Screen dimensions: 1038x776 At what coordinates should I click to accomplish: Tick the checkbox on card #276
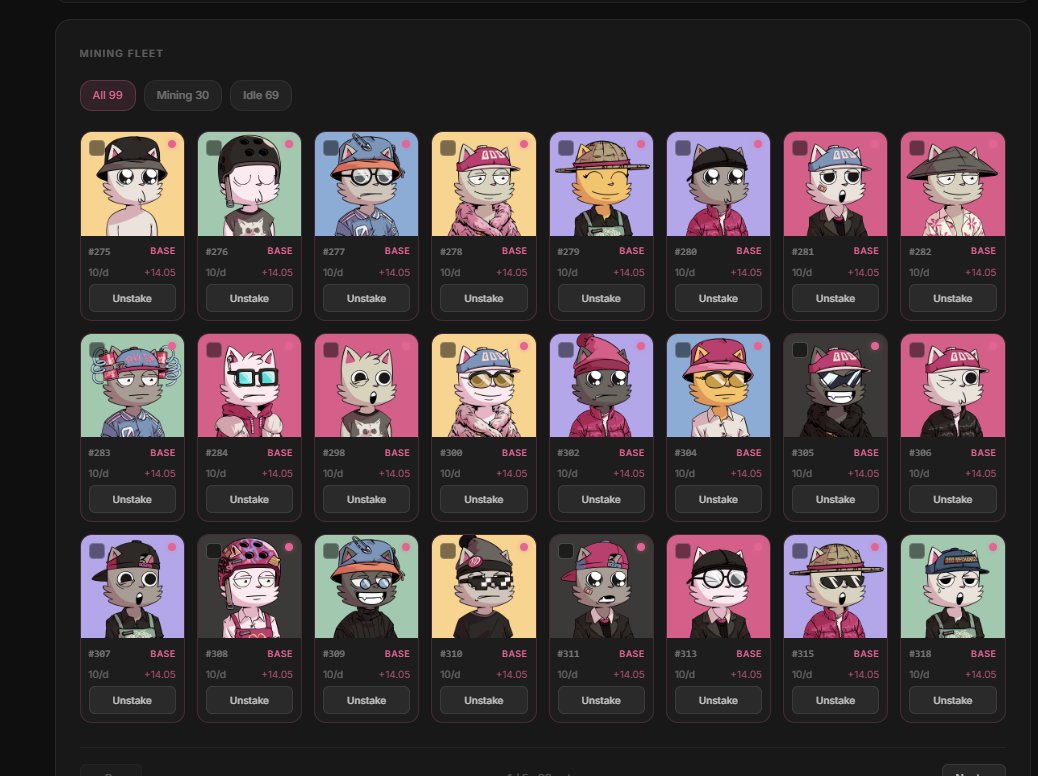coord(214,148)
